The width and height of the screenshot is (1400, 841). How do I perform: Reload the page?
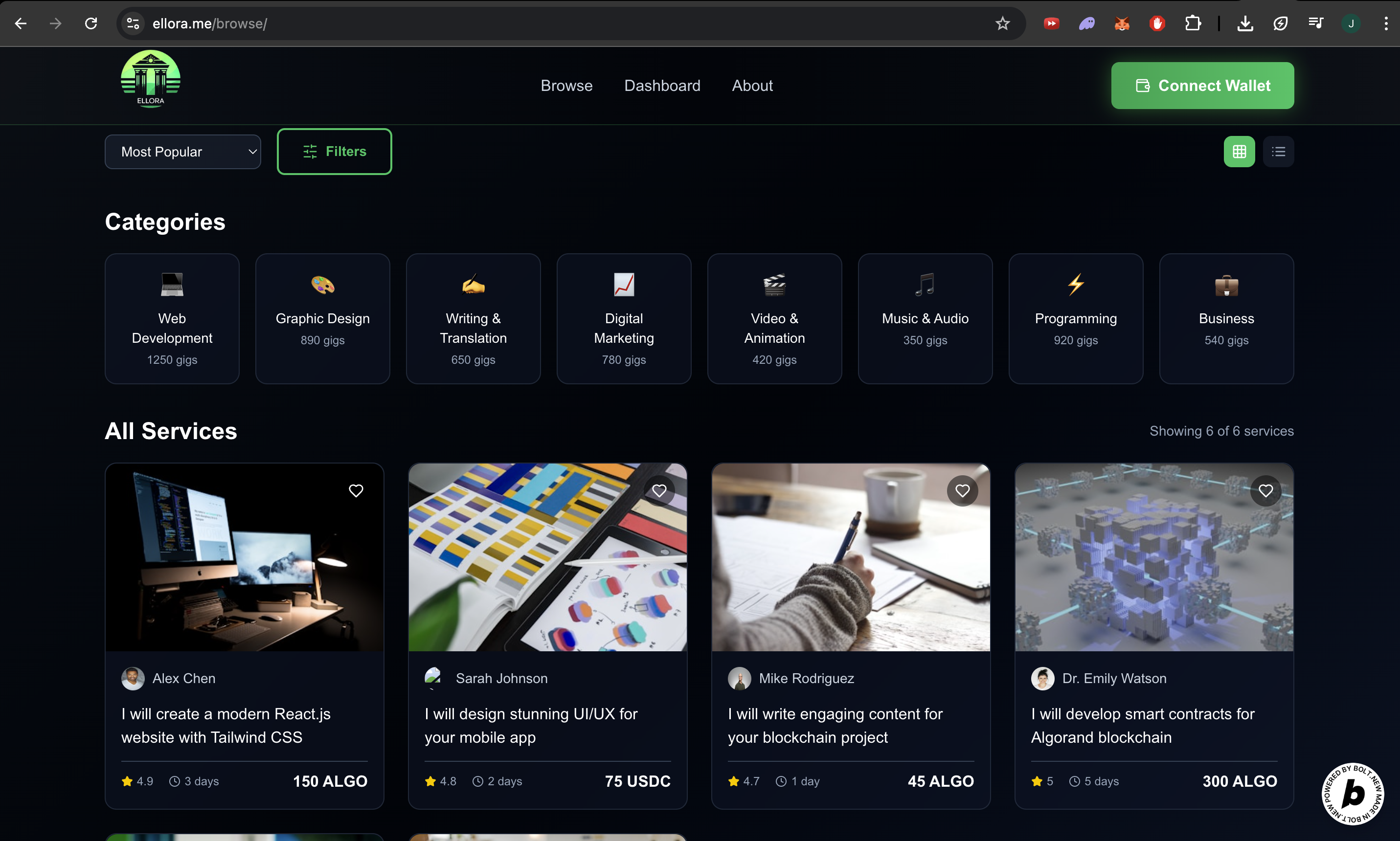90,23
